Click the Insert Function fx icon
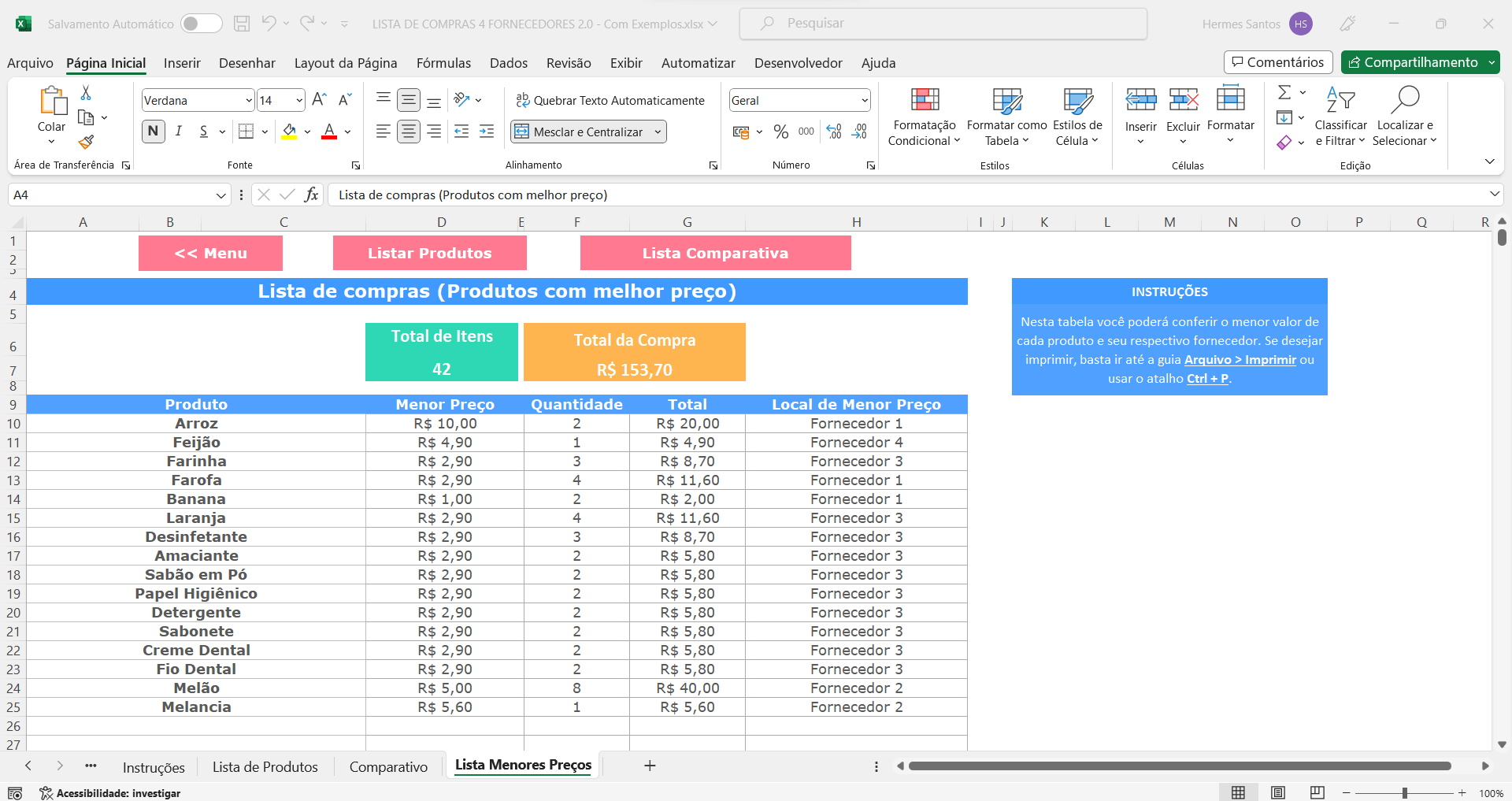 pos(312,195)
